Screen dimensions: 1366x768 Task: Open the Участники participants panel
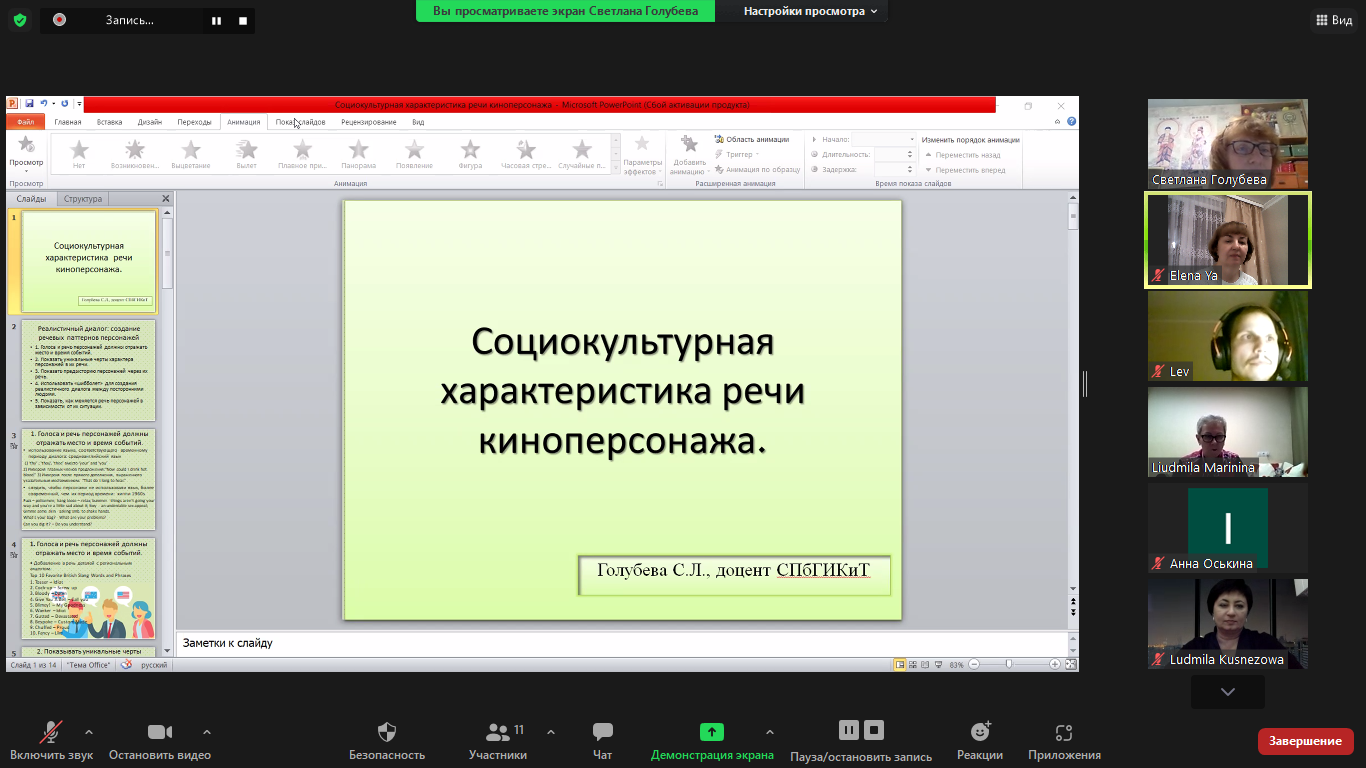pos(498,742)
